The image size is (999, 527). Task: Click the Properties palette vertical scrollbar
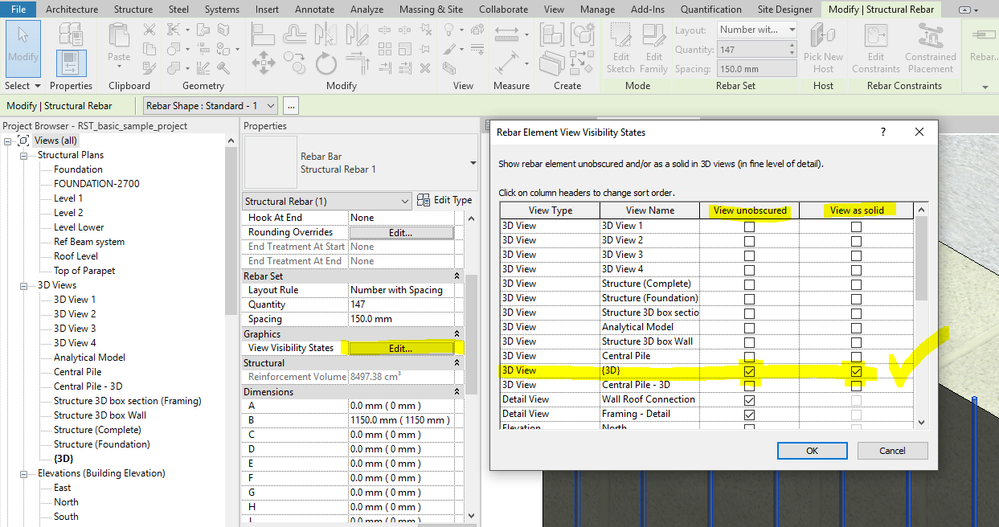coord(471,366)
